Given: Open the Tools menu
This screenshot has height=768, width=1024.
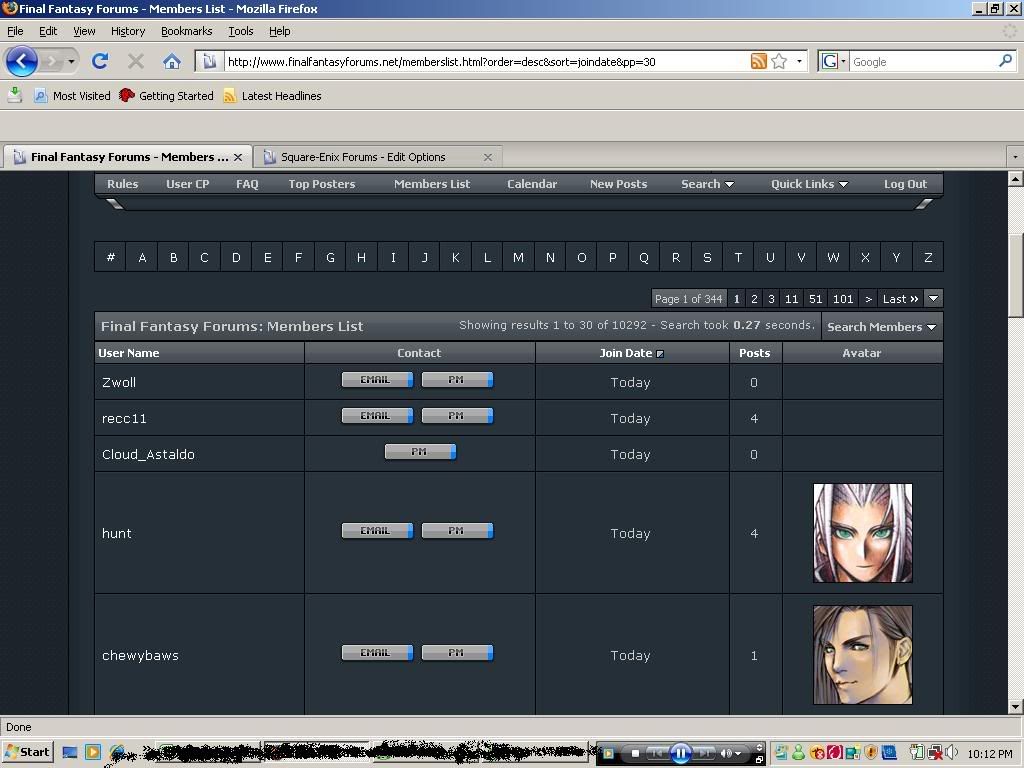Looking at the screenshot, I should pyautogui.click(x=240, y=31).
